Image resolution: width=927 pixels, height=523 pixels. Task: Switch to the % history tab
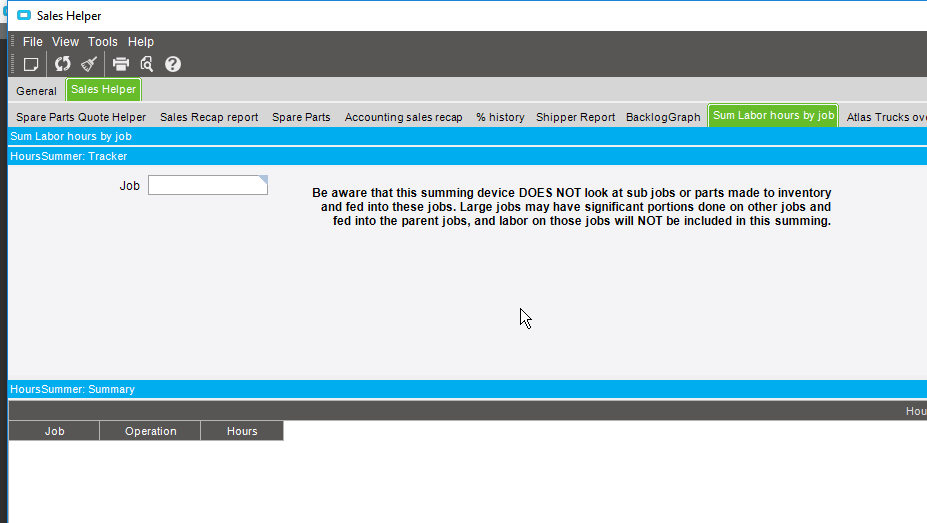[x=500, y=117]
